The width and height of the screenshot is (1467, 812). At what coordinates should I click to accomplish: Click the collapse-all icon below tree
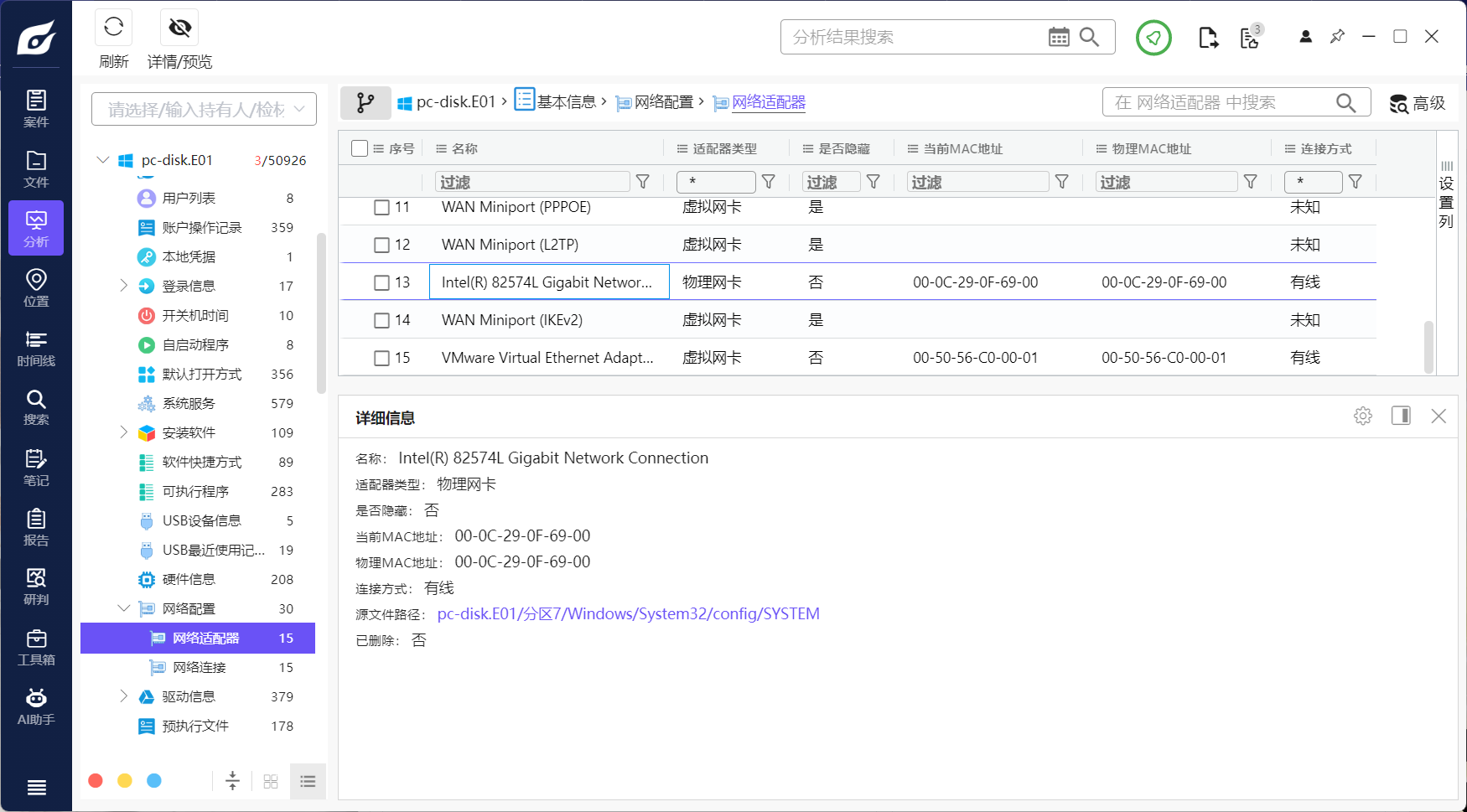(232, 781)
